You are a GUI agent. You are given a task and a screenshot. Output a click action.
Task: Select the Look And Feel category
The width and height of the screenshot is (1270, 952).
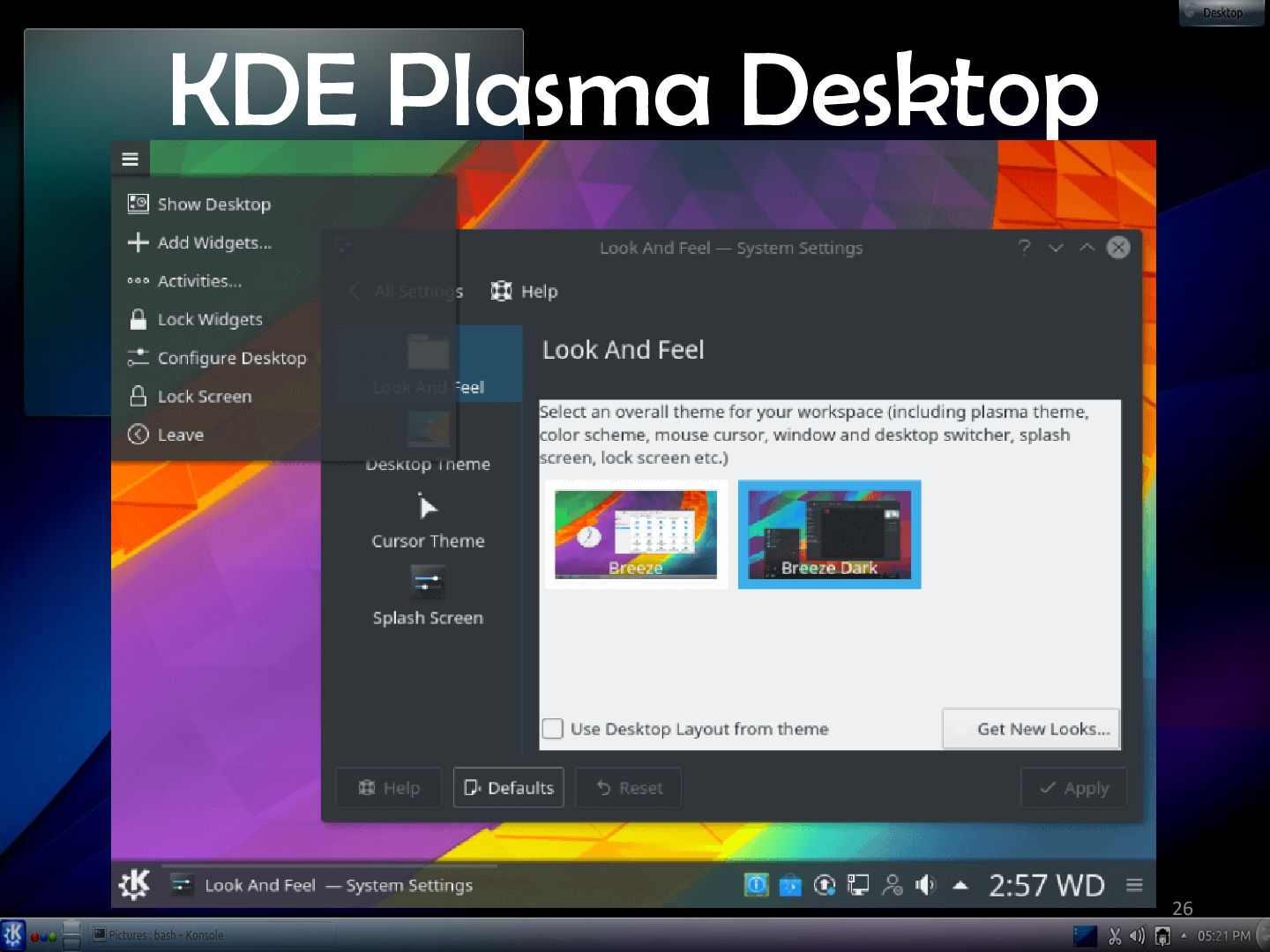click(x=429, y=364)
